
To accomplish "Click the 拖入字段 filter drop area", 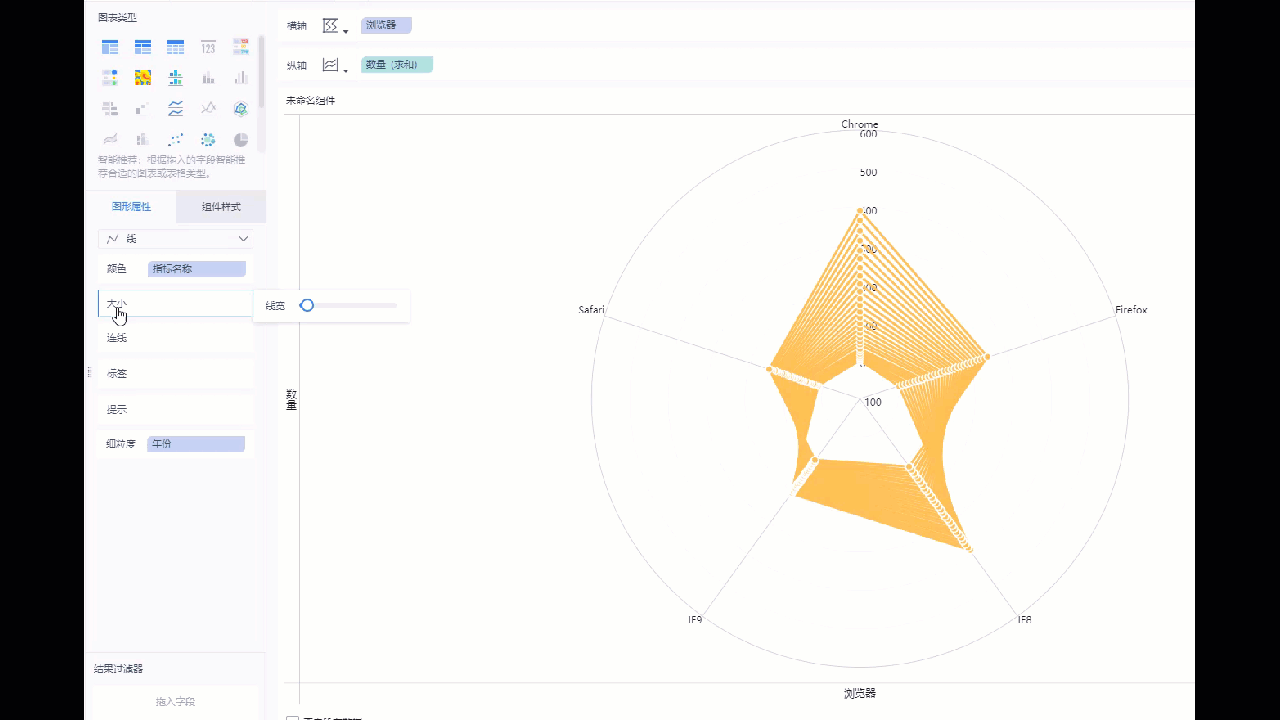I will coord(175,702).
